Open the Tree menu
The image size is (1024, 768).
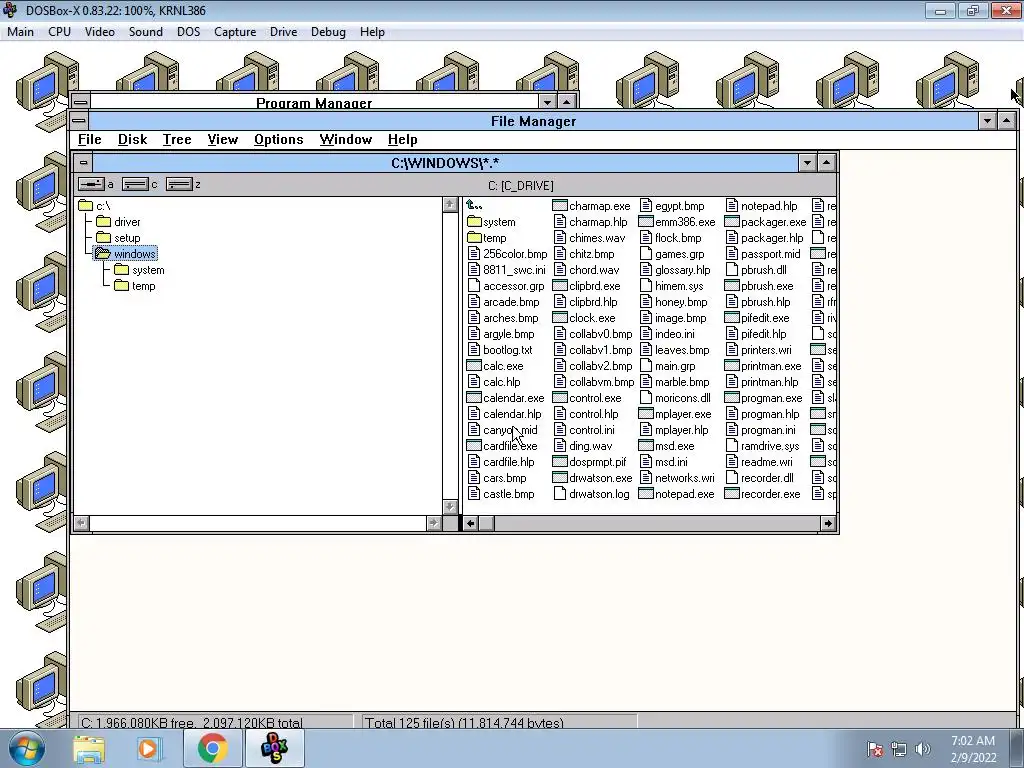(177, 140)
